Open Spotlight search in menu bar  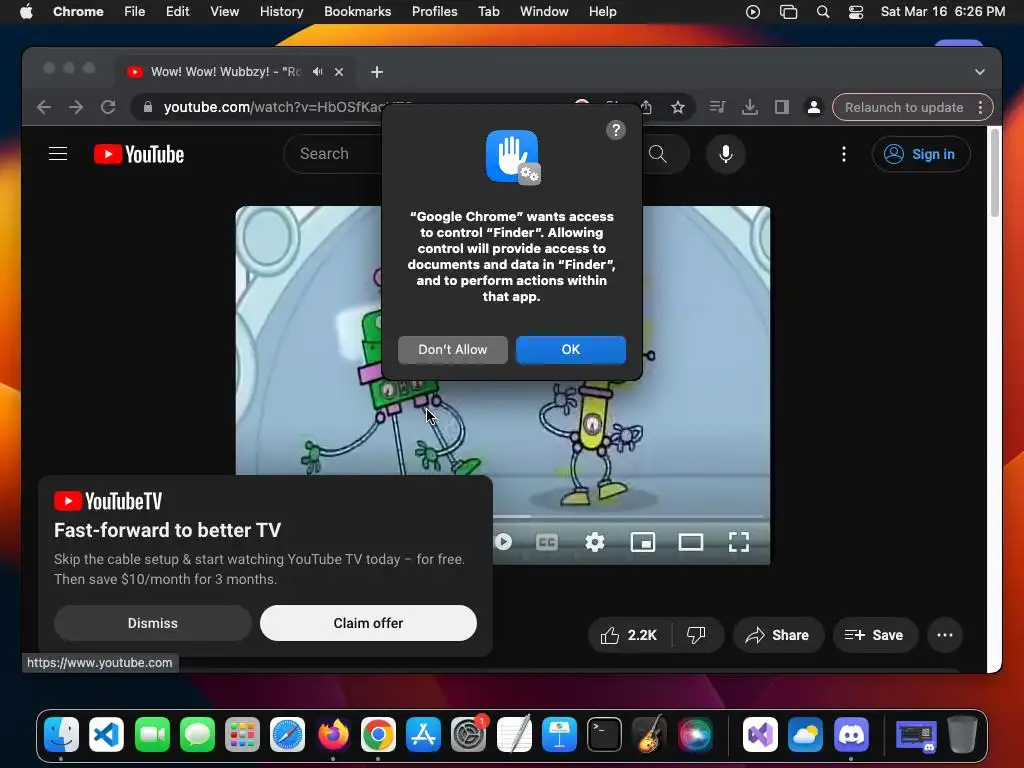click(x=823, y=12)
